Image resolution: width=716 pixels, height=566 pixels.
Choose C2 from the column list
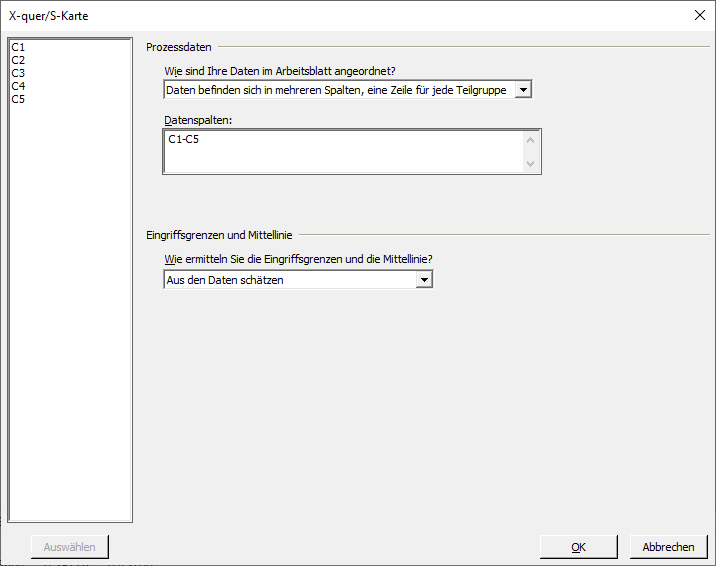[18, 60]
